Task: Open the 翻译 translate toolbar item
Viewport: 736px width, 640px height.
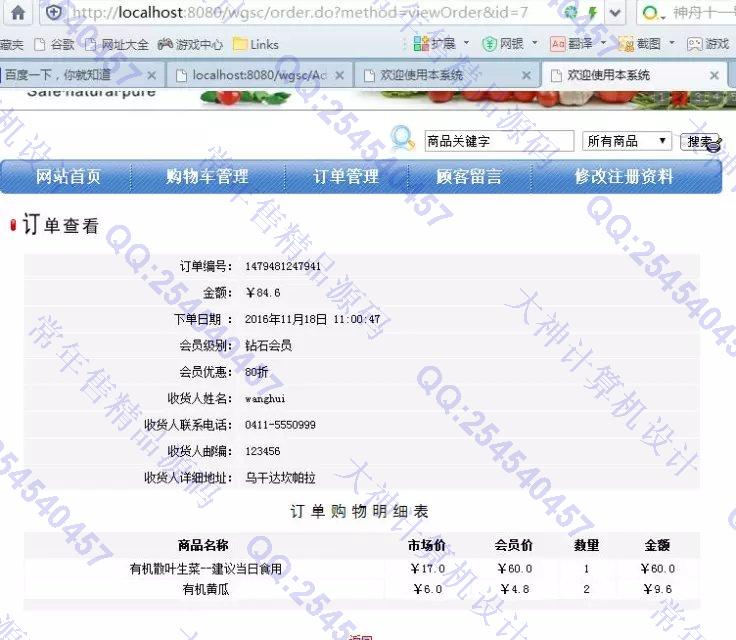Action: (x=572, y=44)
